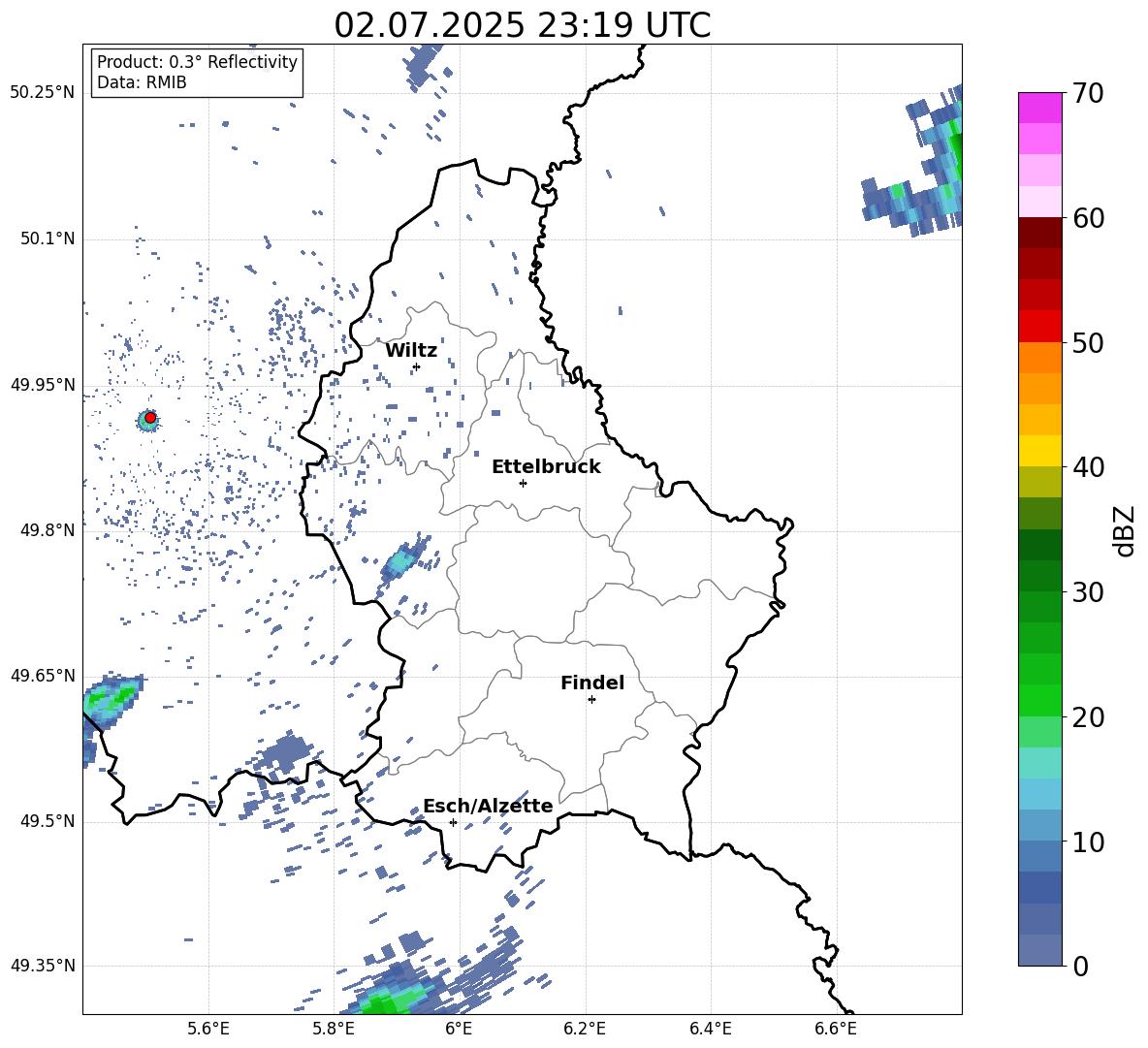
Task: Click the 49.5°N latitude label
Action: tap(47, 821)
